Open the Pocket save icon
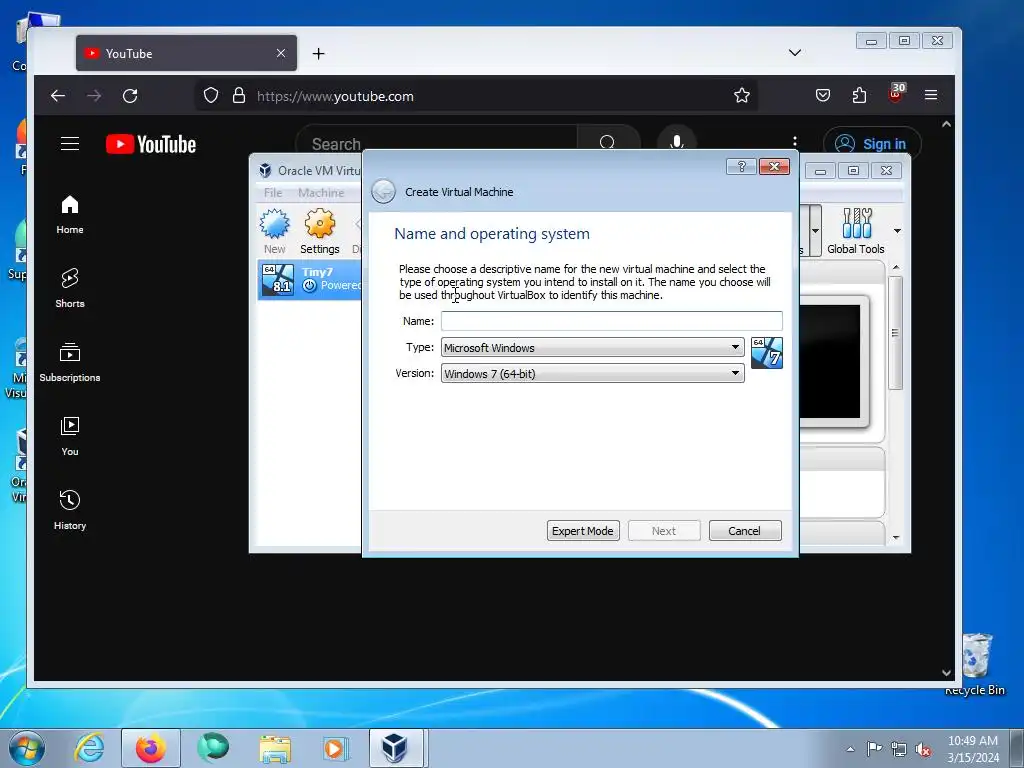Screen dimensions: 1024x768 click(x=823, y=95)
